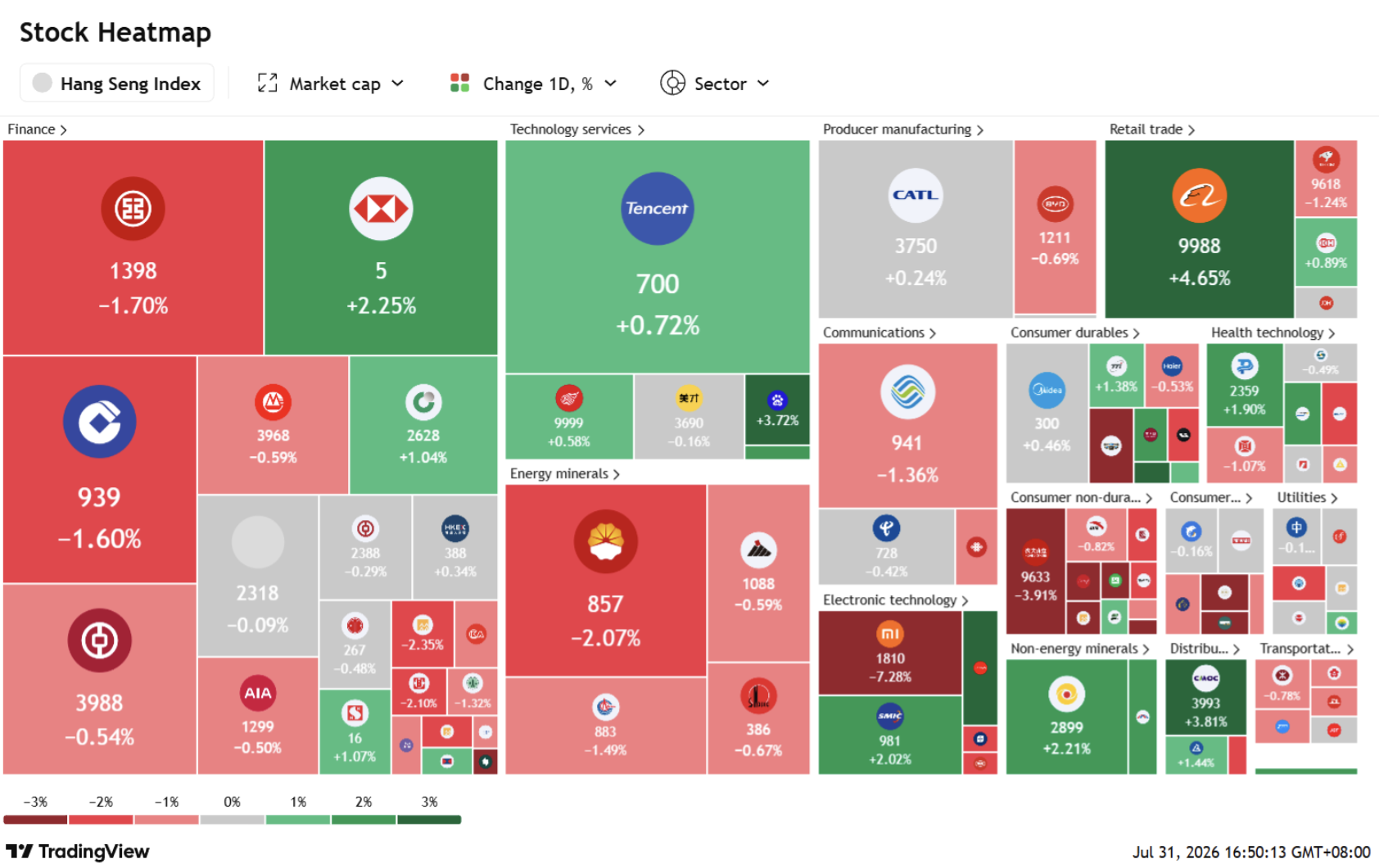
Task: Click the China Mobile logo on tile 941
Action: (907, 392)
